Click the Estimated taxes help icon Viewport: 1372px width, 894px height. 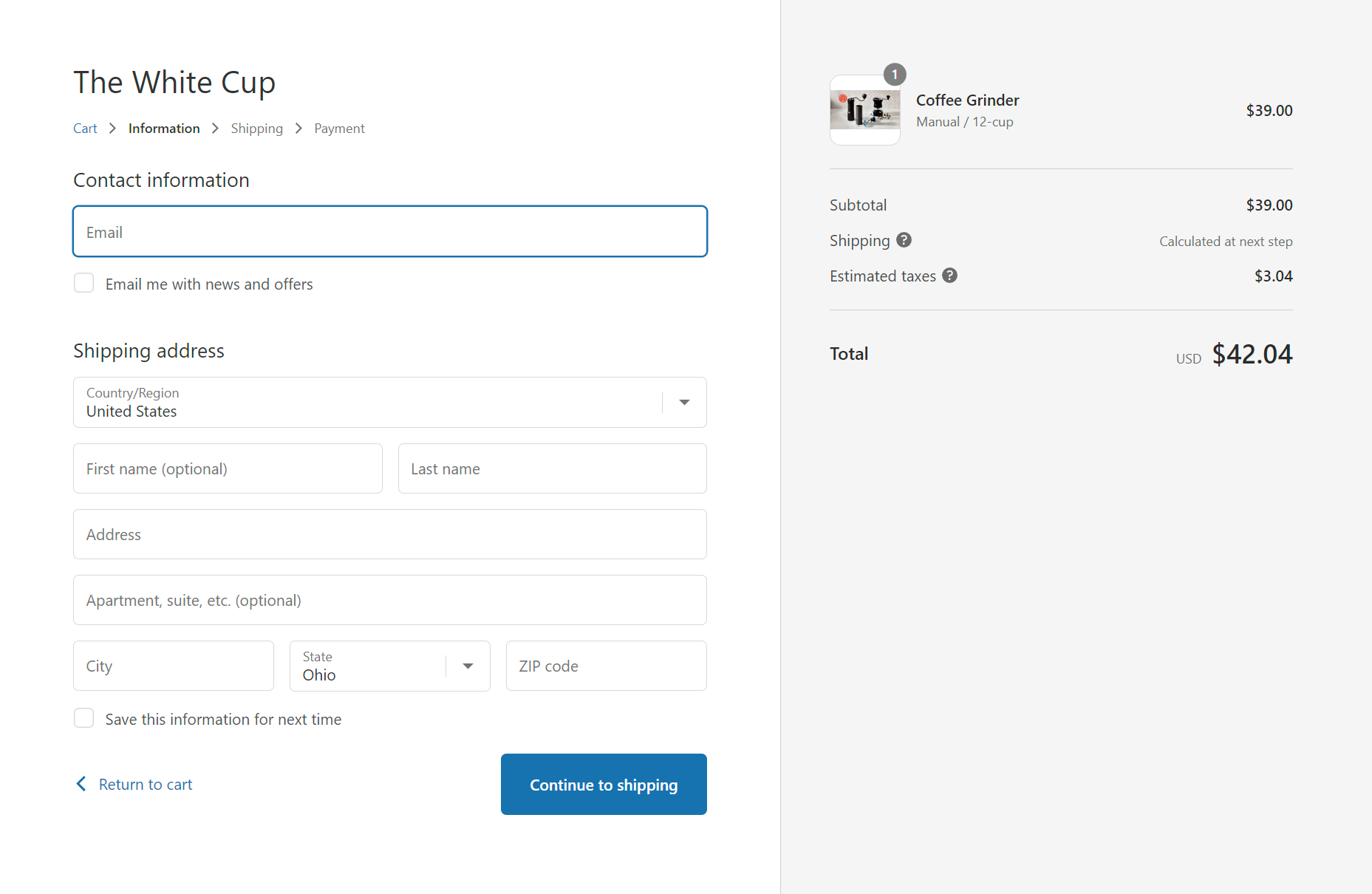pos(949,276)
